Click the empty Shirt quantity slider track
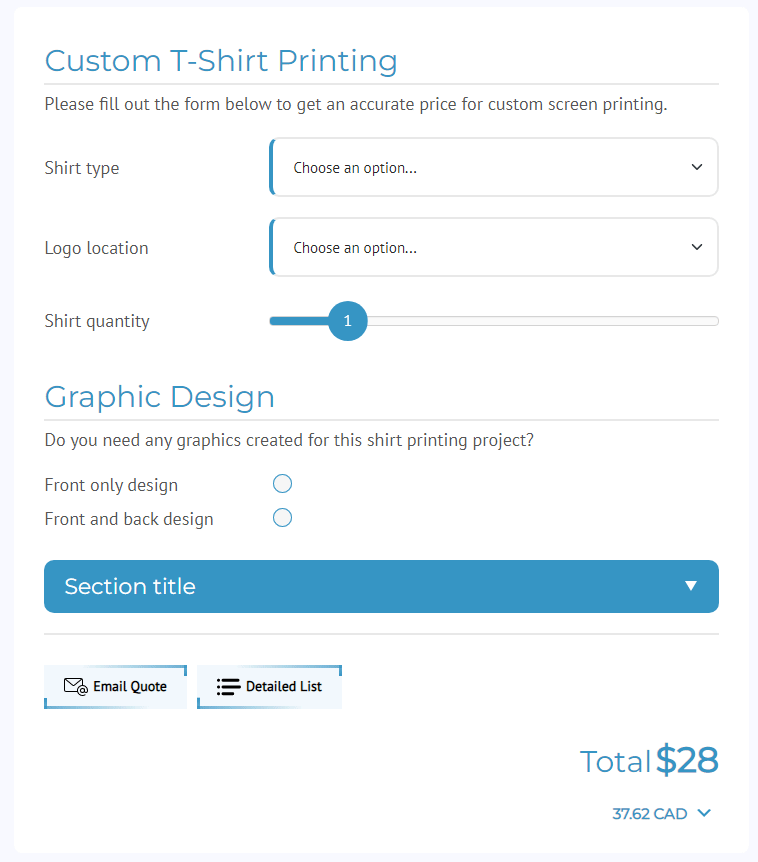758x862 pixels. 543,321
